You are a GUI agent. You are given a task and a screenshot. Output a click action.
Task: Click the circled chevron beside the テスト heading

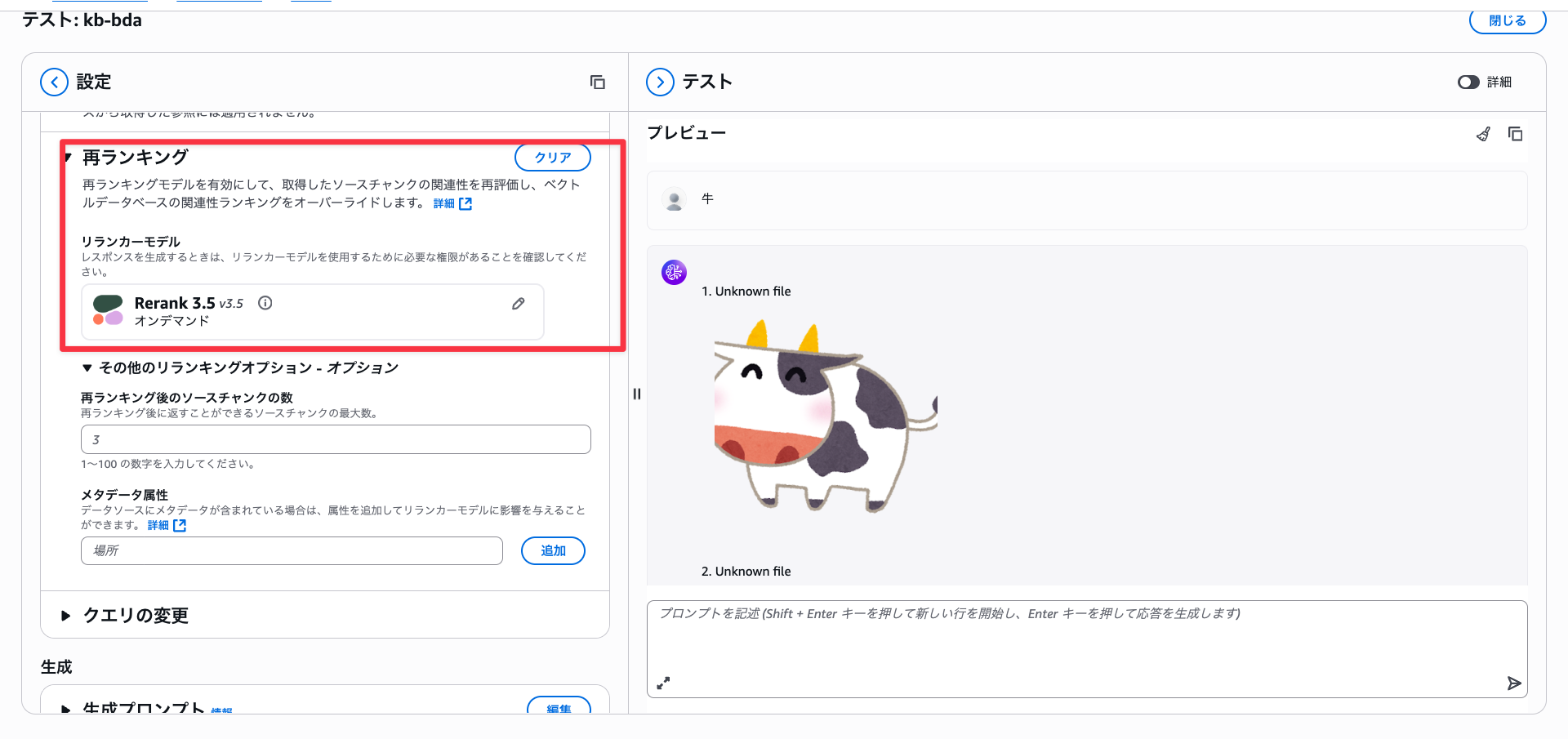click(x=660, y=82)
